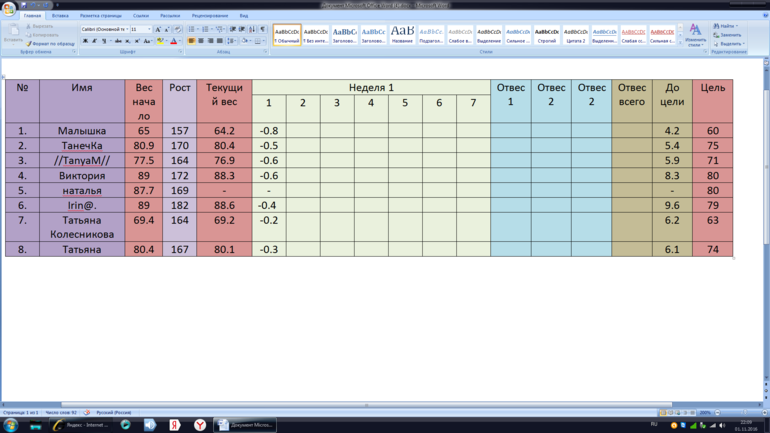Viewport: 770px width, 433px height.
Task: Apply italic formatting to the text
Action: pyautogui.click(x=94, y=41)
